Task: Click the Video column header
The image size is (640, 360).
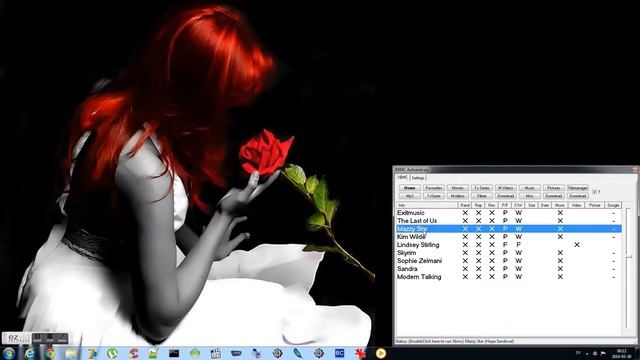Action: point(577,205)
